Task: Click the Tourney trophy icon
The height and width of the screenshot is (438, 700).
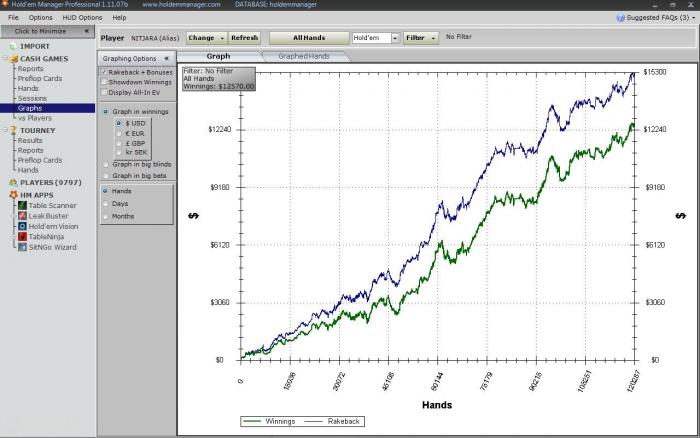Action: pyautogui.click(x=13, y=130)
